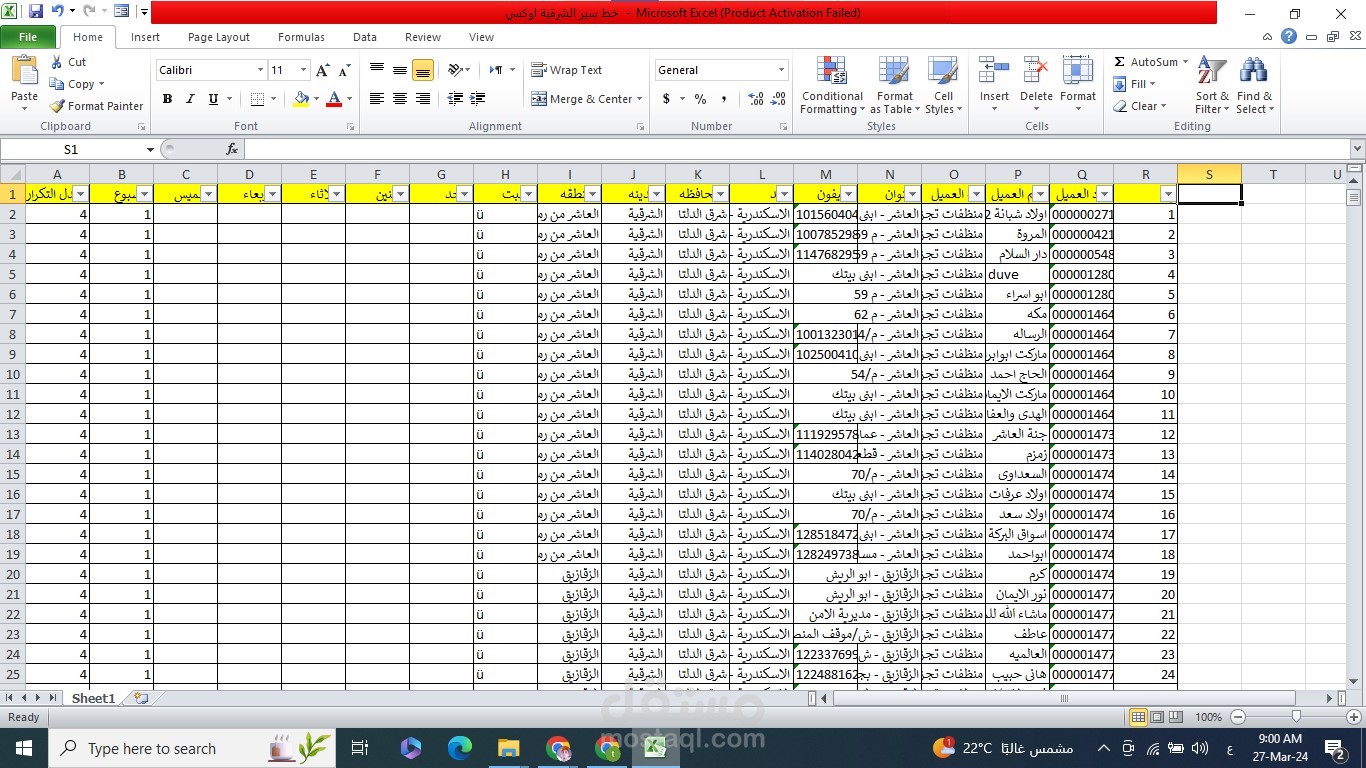Switch to the Insert tab
This screenshot has width=1366, height=768.
click(145, 37)
